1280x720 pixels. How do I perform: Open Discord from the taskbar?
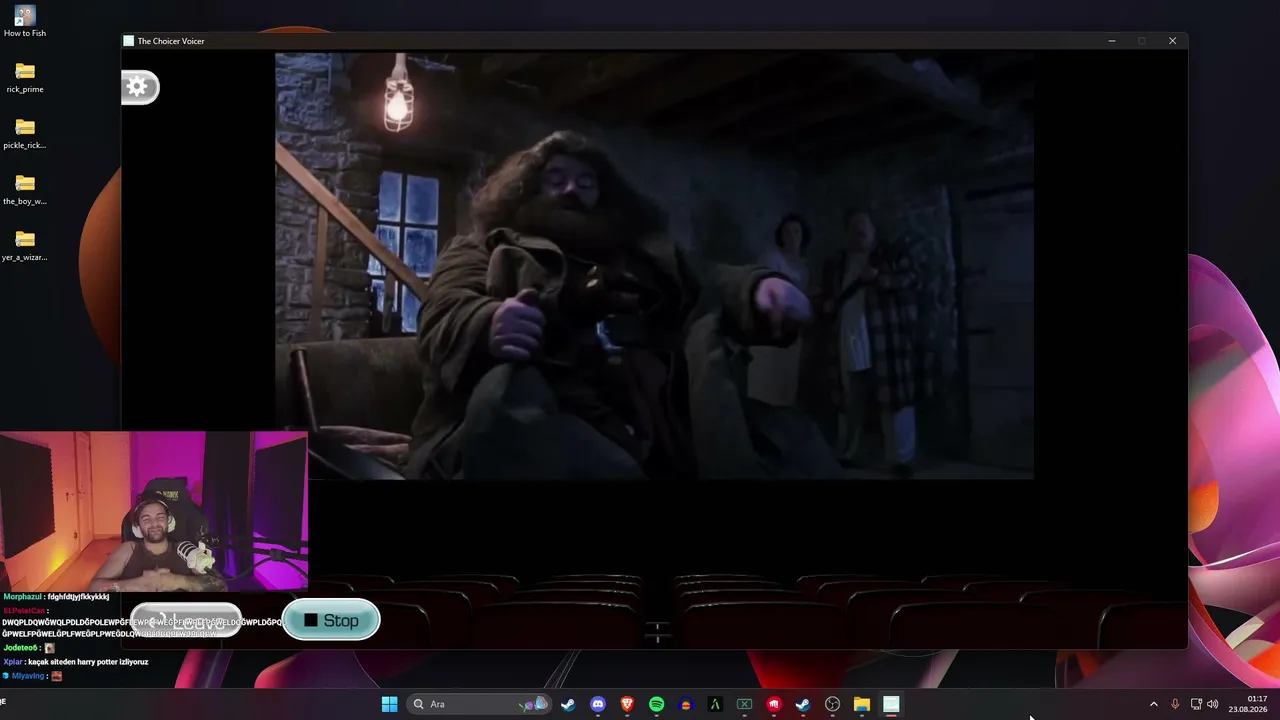coord(598,704)
